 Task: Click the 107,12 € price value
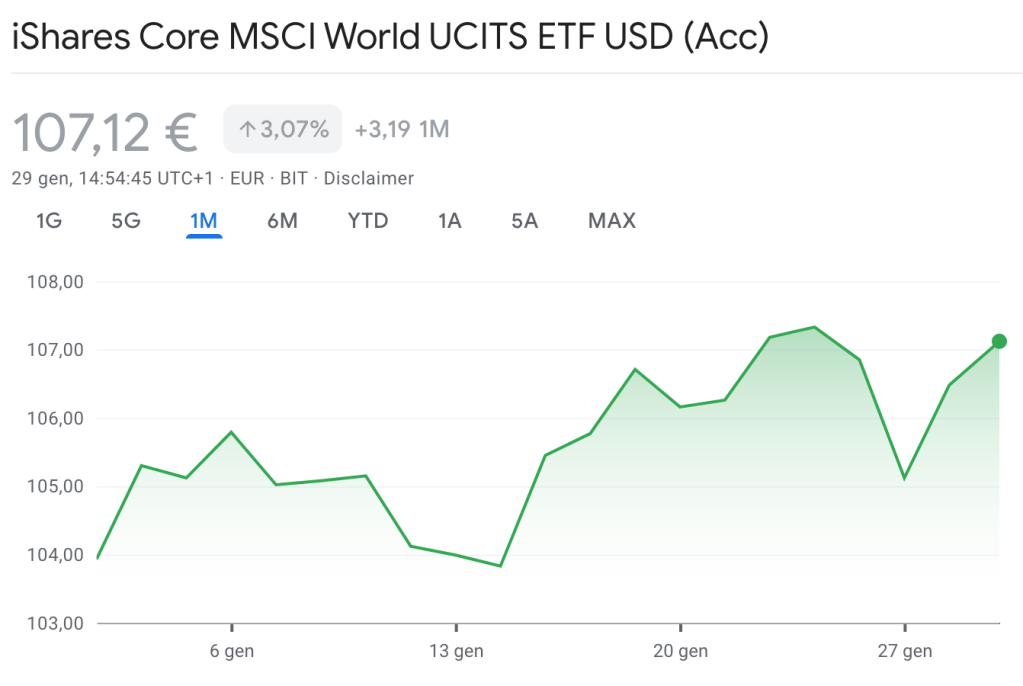tap(105, 131)
